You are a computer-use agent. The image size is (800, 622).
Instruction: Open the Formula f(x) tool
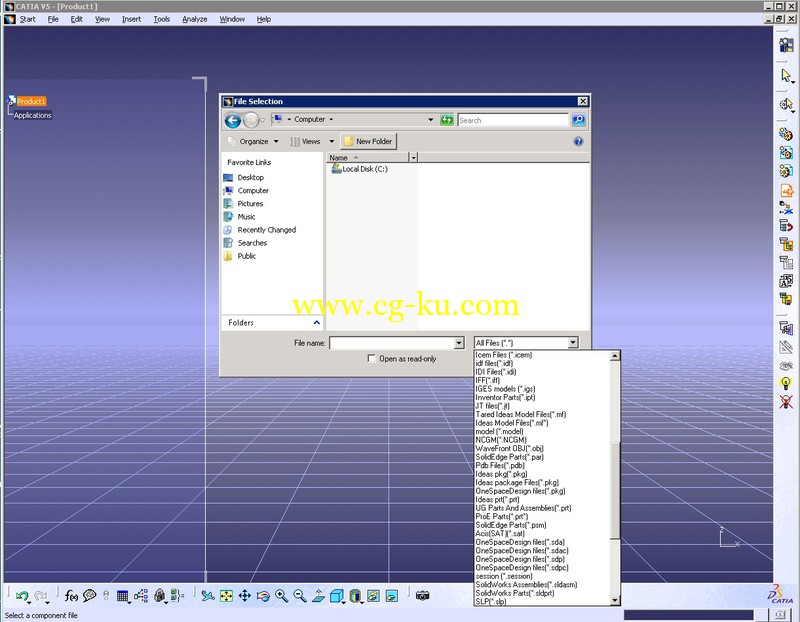[x=72, y=596]
